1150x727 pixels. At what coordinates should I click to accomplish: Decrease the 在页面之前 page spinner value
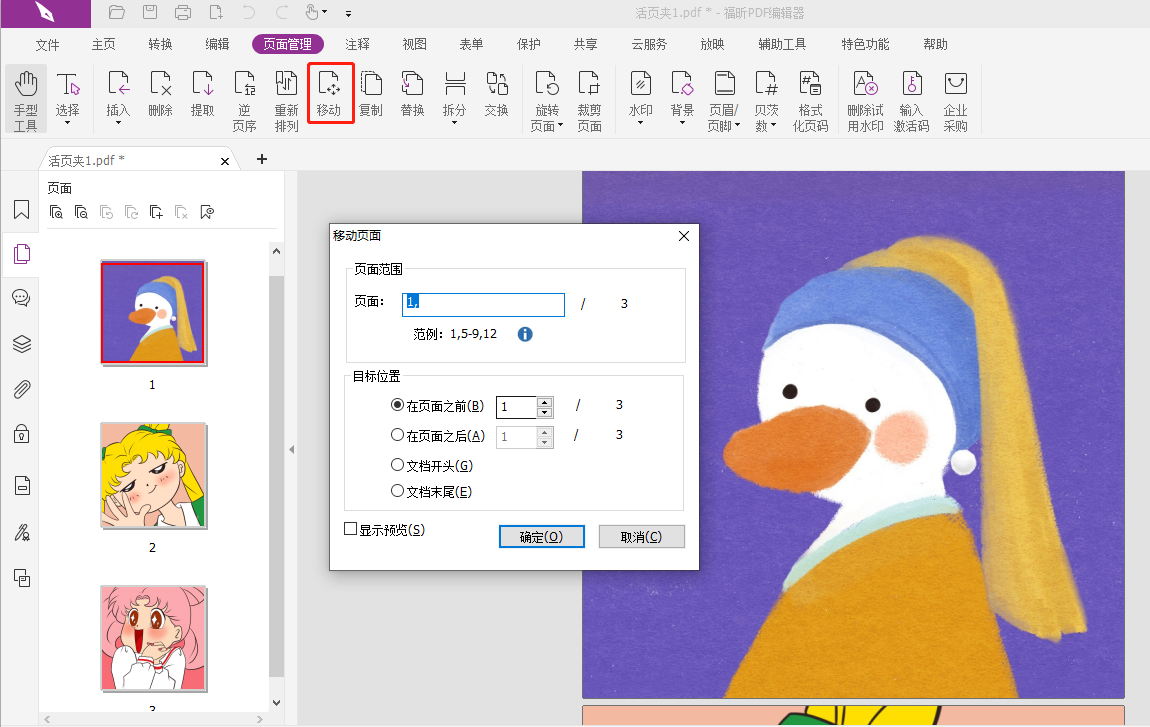point(544,412)
